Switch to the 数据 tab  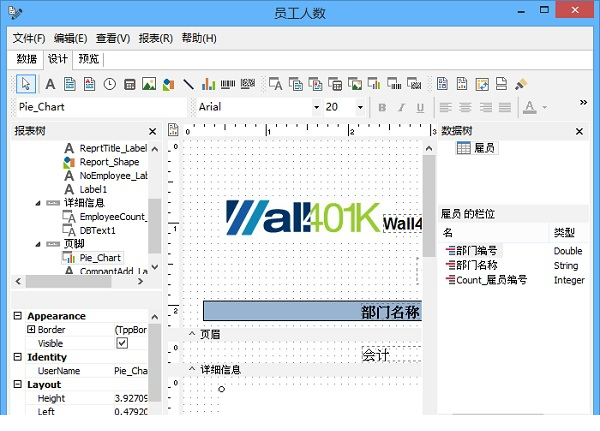point(27,59)
